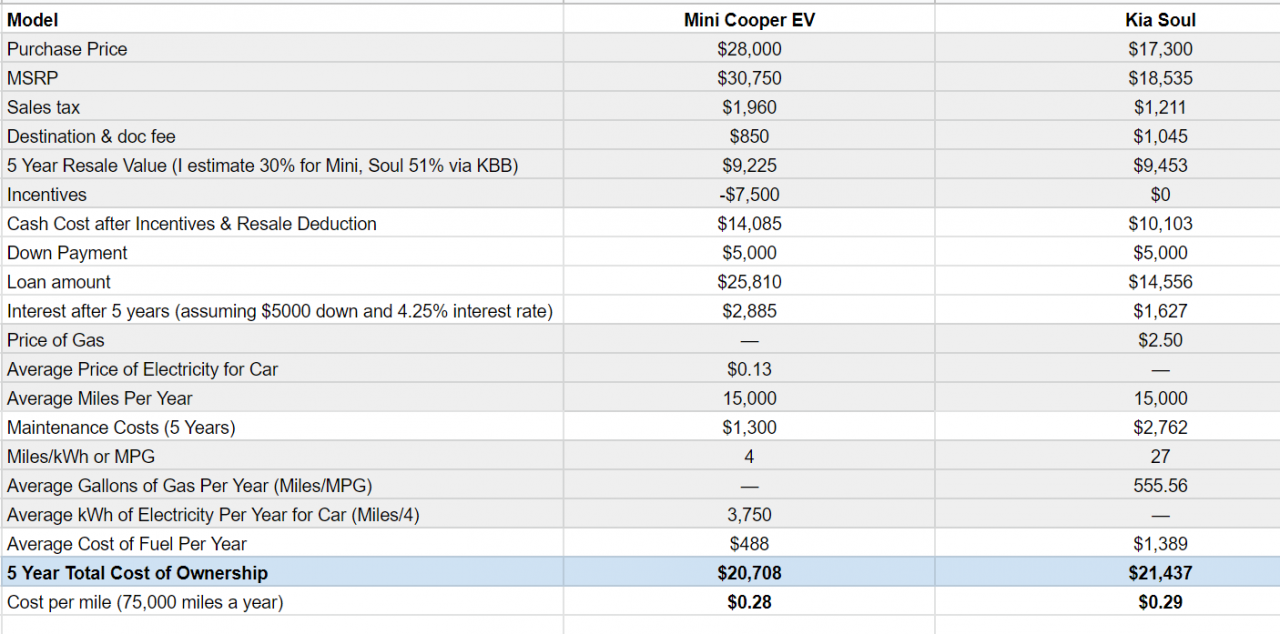Screen dimensions: 1280x634
Task: Select the "5 Year Total Cost of Ownership" label
Action: point(137,573)
